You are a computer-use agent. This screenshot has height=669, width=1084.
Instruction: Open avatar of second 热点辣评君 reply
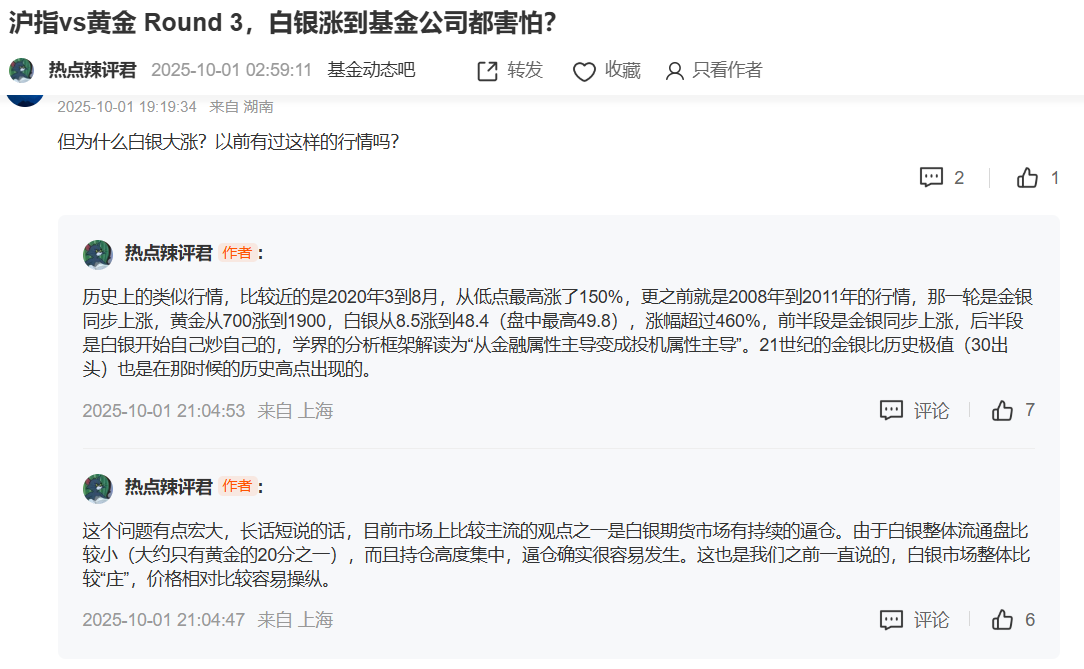tap(97, 489)
